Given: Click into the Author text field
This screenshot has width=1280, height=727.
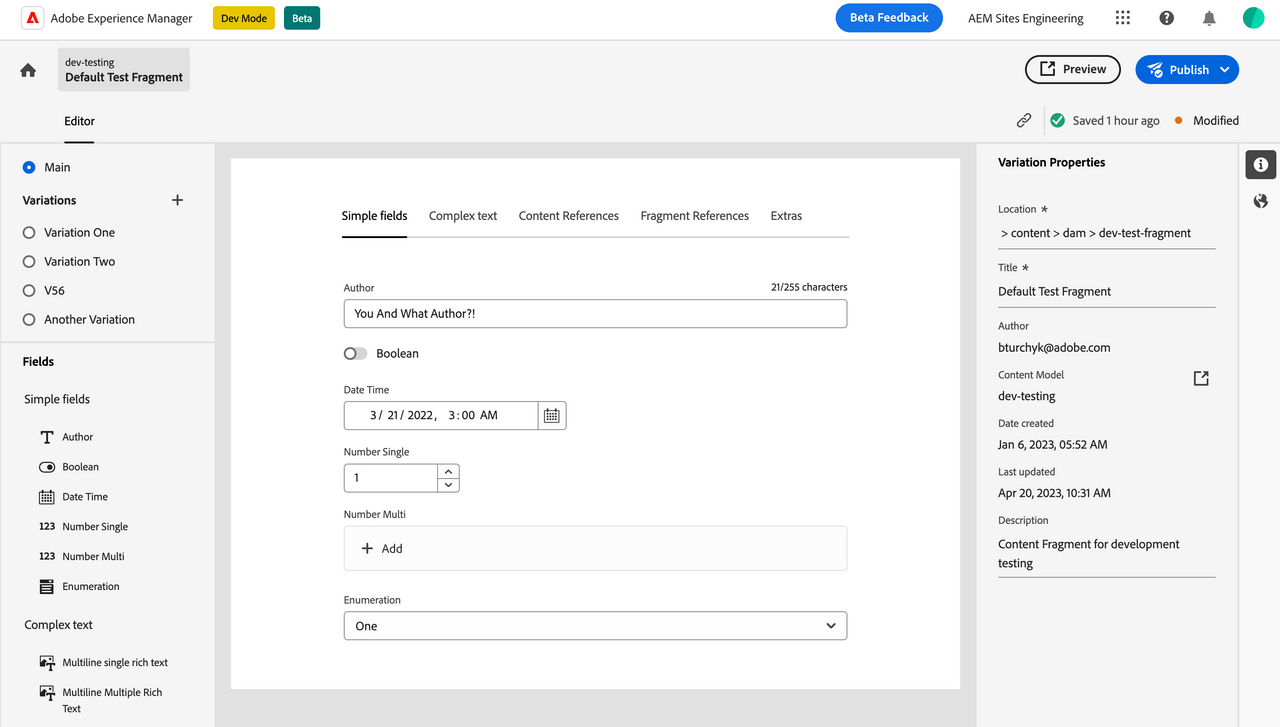Looking at the screenshot, I should 595,313.
